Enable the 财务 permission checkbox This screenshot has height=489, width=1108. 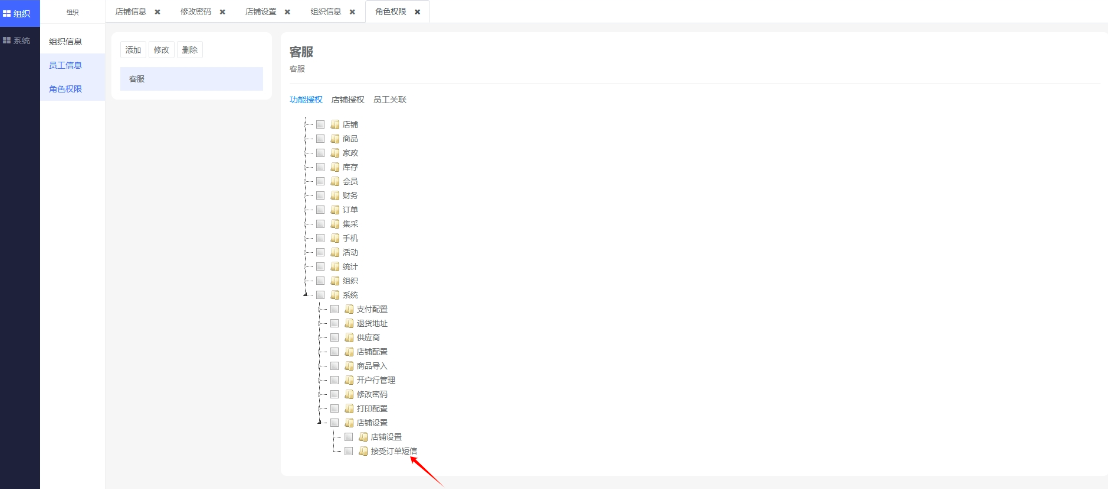pos(320,196)
